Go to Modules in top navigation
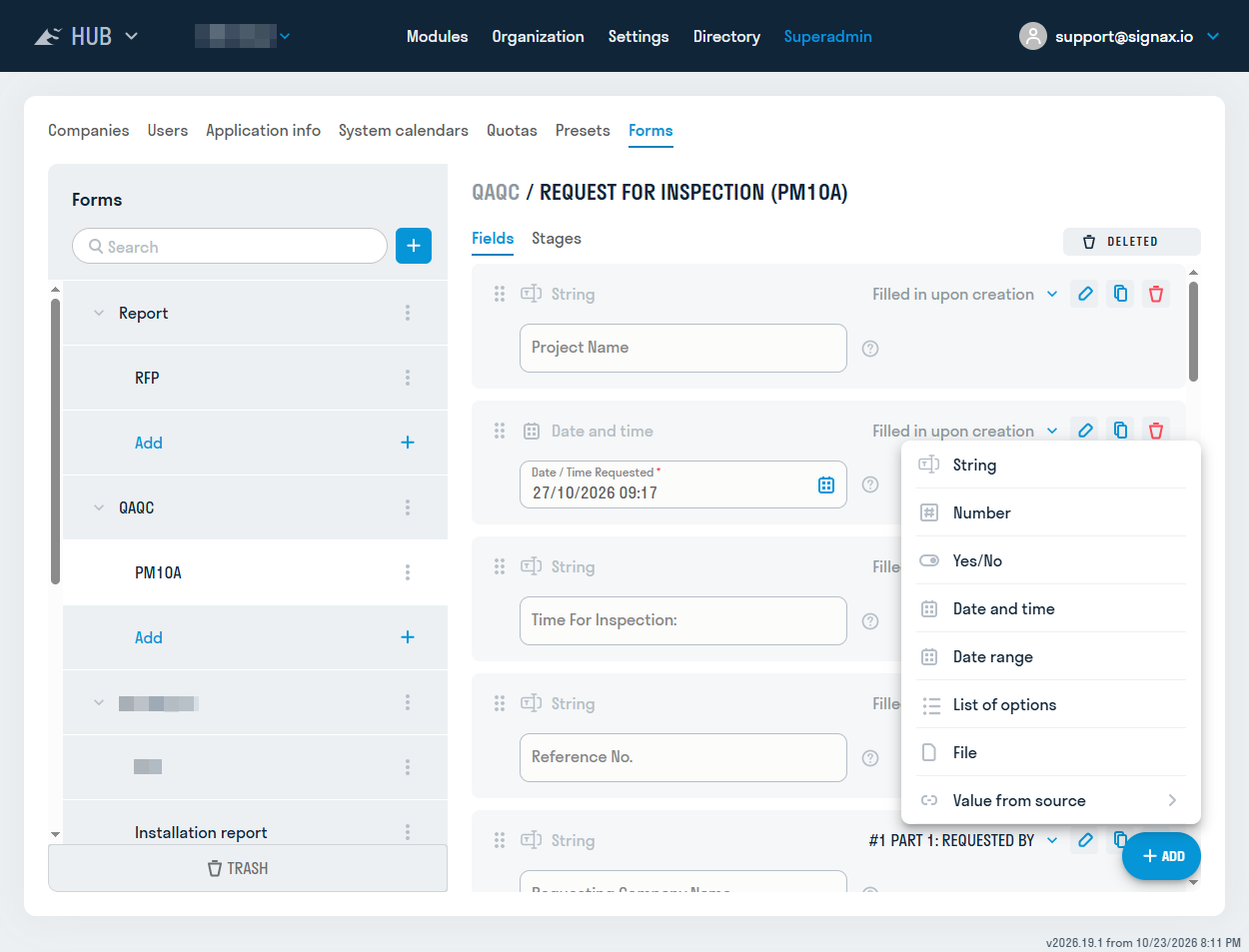1249x952 pixels. (438, 36)
